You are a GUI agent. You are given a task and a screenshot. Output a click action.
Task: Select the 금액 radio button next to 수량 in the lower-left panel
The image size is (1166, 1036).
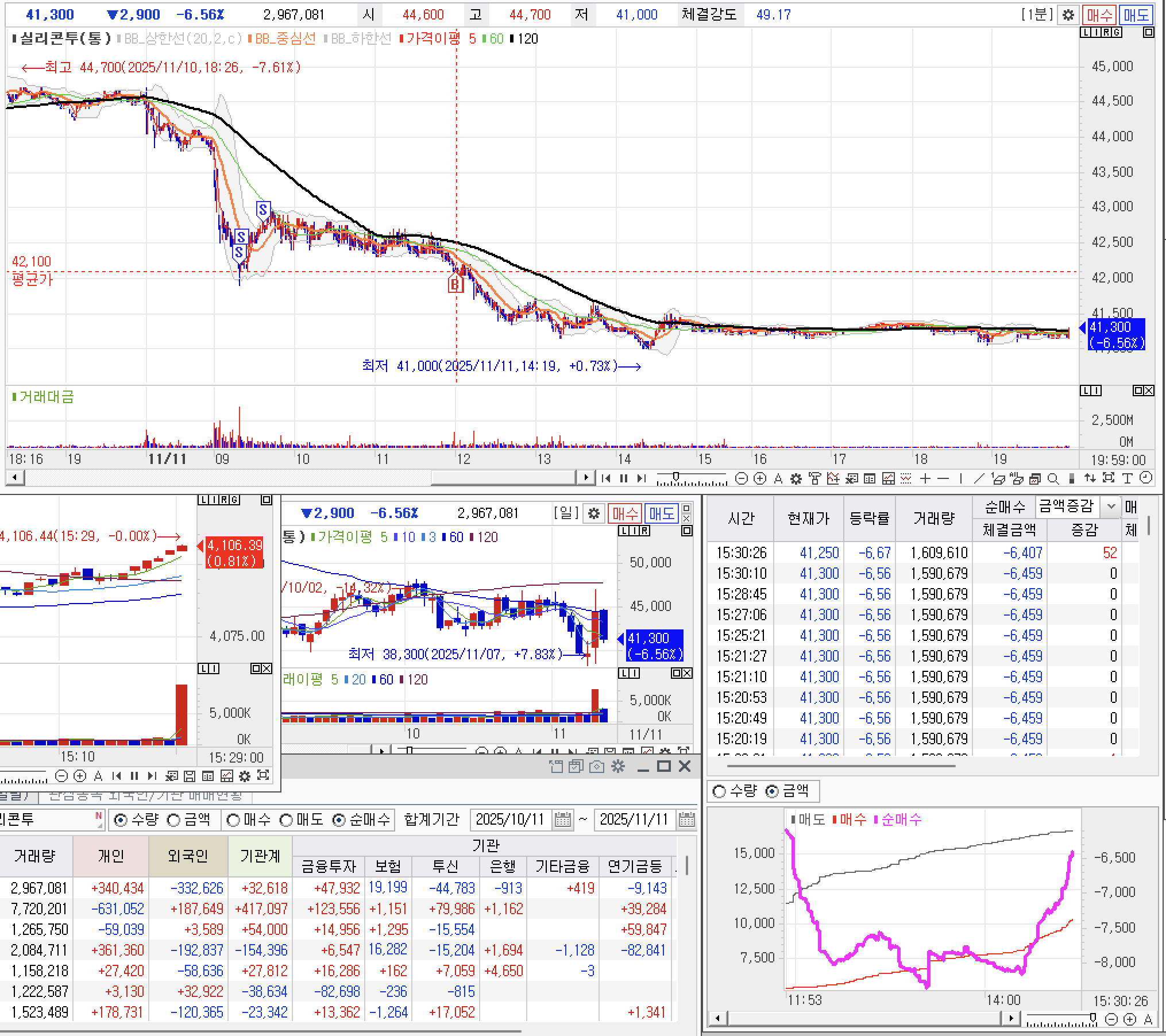tap(174, 820)
